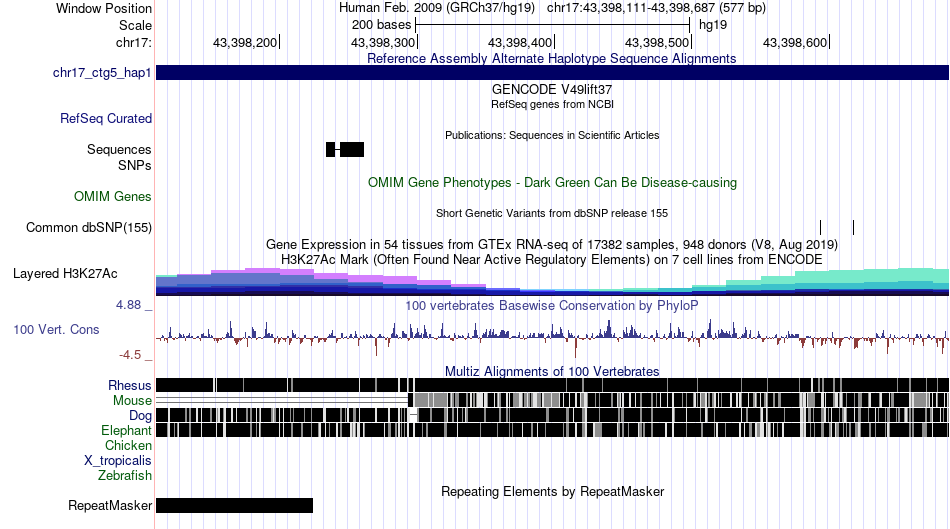Click the 200 bases scale bar
Viewport: 950px width, 529px height.
point(553,25)
